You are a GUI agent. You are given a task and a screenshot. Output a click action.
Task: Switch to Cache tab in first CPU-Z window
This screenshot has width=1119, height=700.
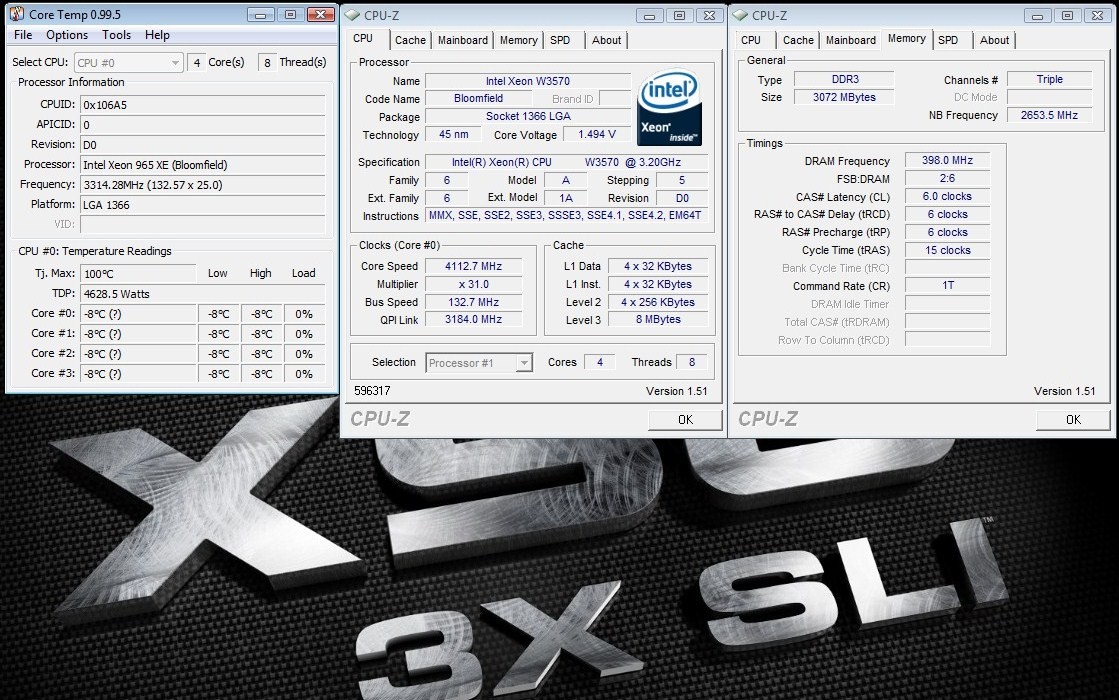tap(410, 40)
